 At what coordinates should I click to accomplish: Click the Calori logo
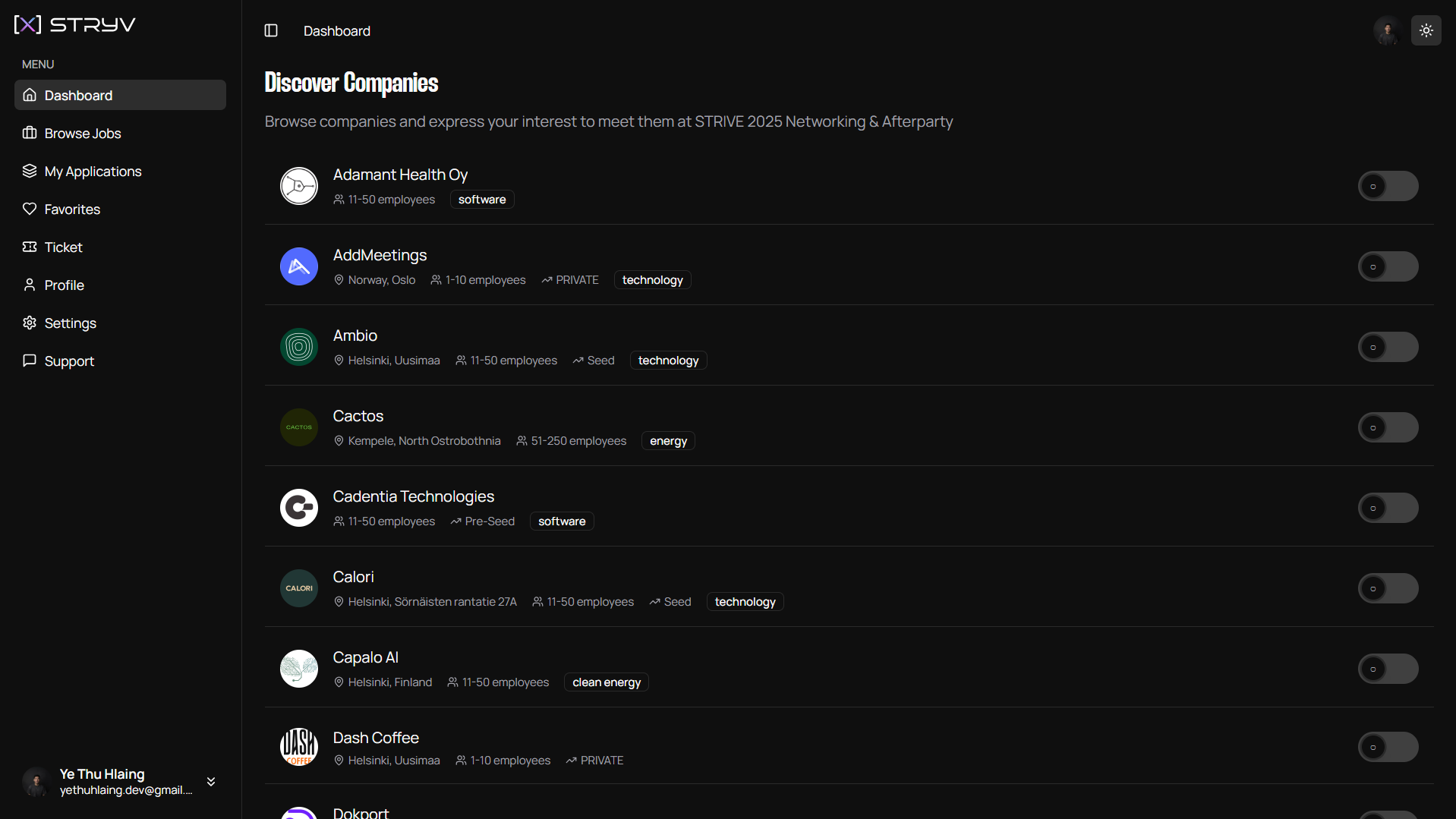coord(299,588)
